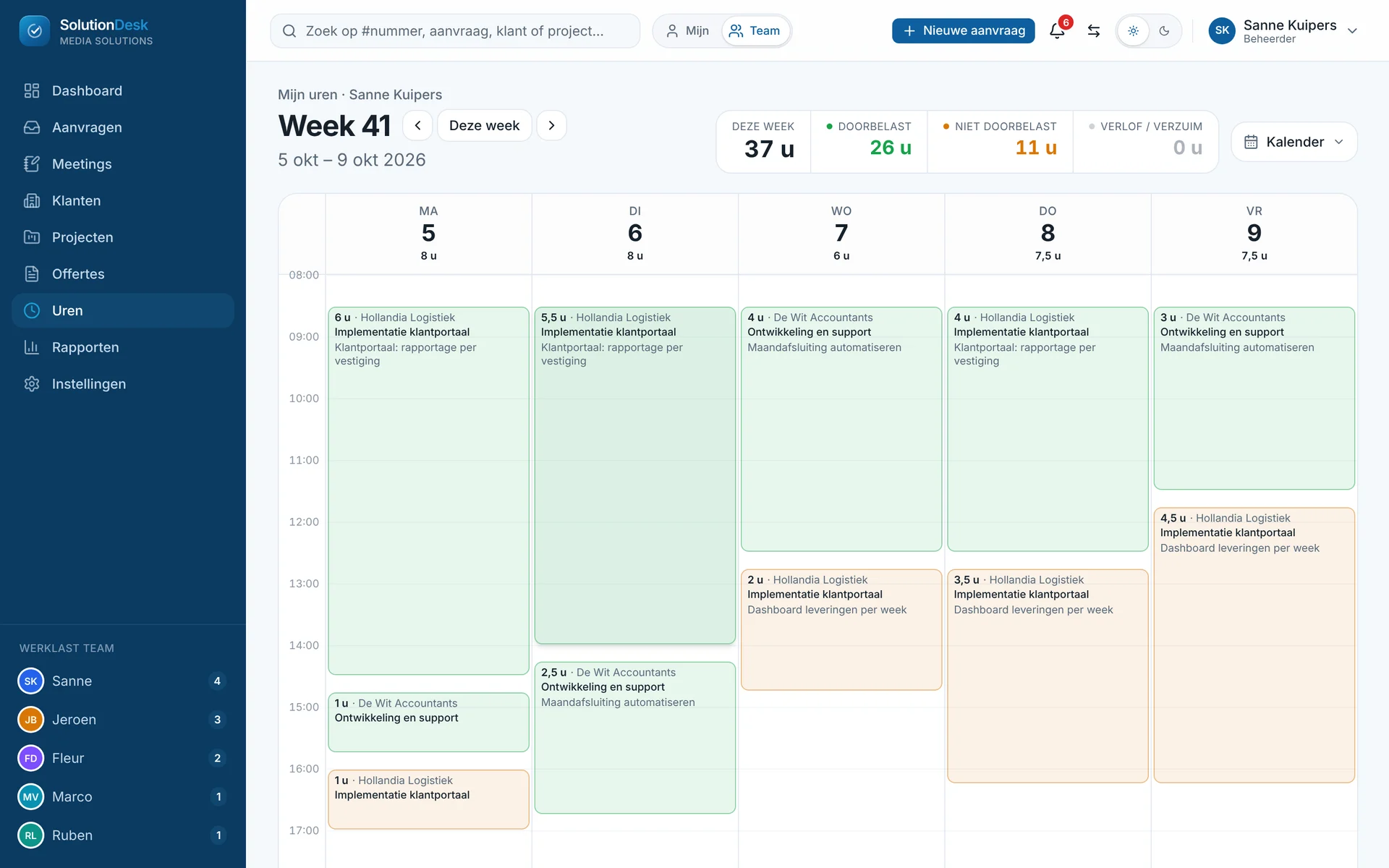Go to next week chevron

[x=552, y=125]
